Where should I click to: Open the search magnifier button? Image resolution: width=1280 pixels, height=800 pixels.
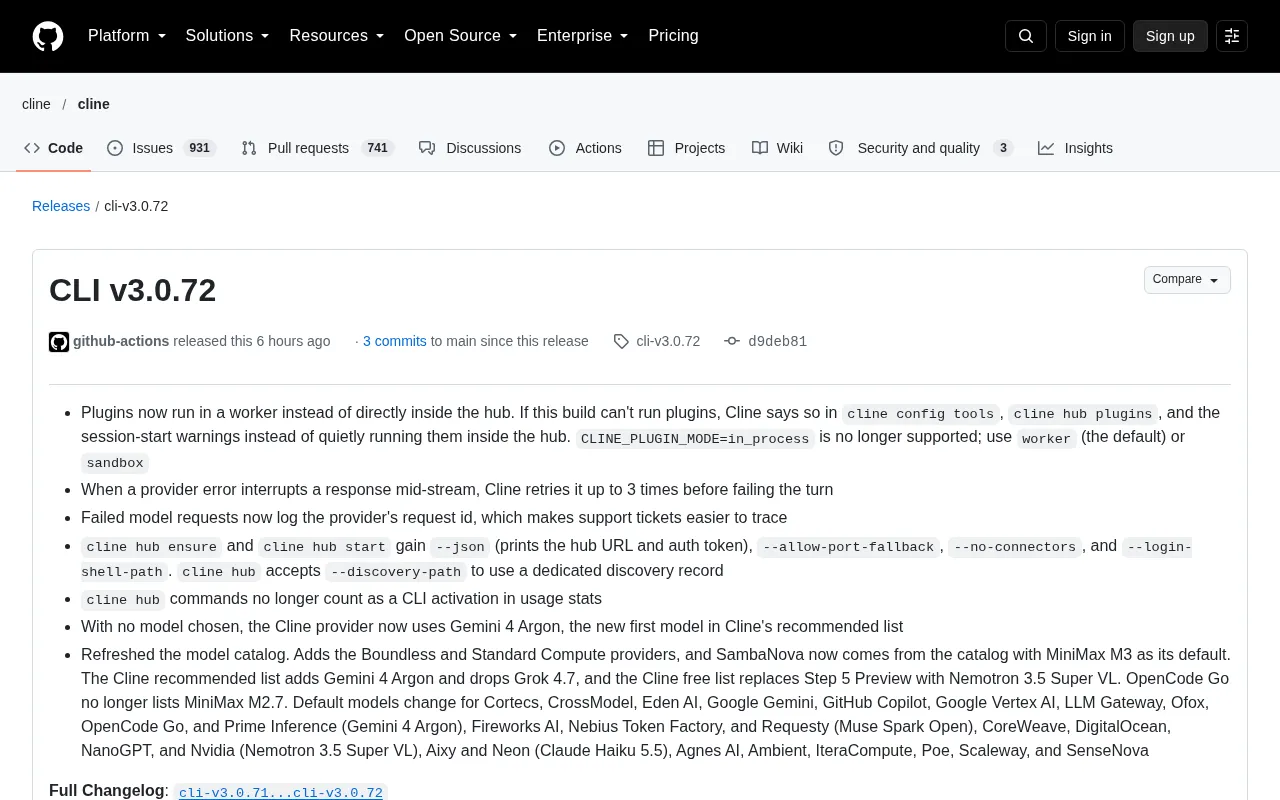click(1026, 36)
